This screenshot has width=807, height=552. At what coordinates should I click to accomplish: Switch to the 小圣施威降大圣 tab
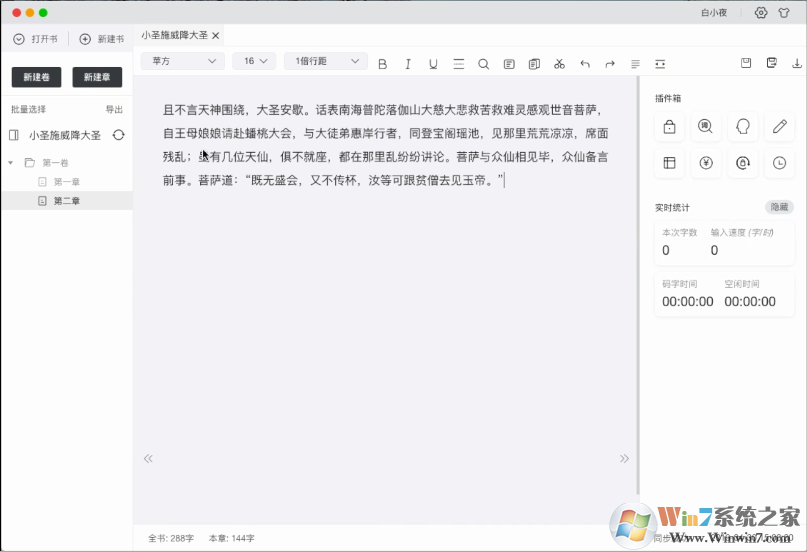tap(174, 35)
